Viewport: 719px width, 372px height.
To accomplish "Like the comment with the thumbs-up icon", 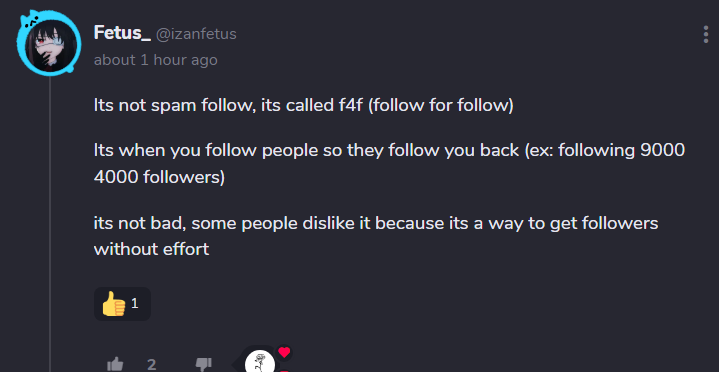I will click(x=115, y=364).
